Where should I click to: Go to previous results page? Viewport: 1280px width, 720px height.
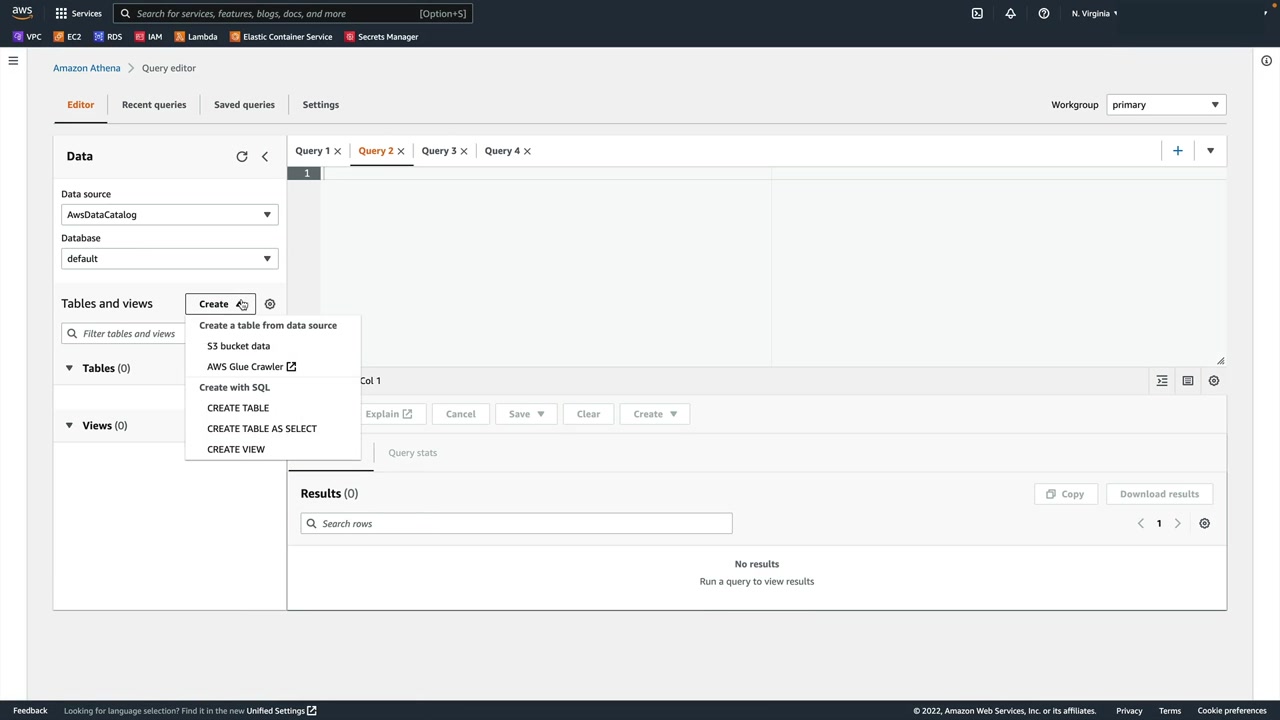(1141, 524)
